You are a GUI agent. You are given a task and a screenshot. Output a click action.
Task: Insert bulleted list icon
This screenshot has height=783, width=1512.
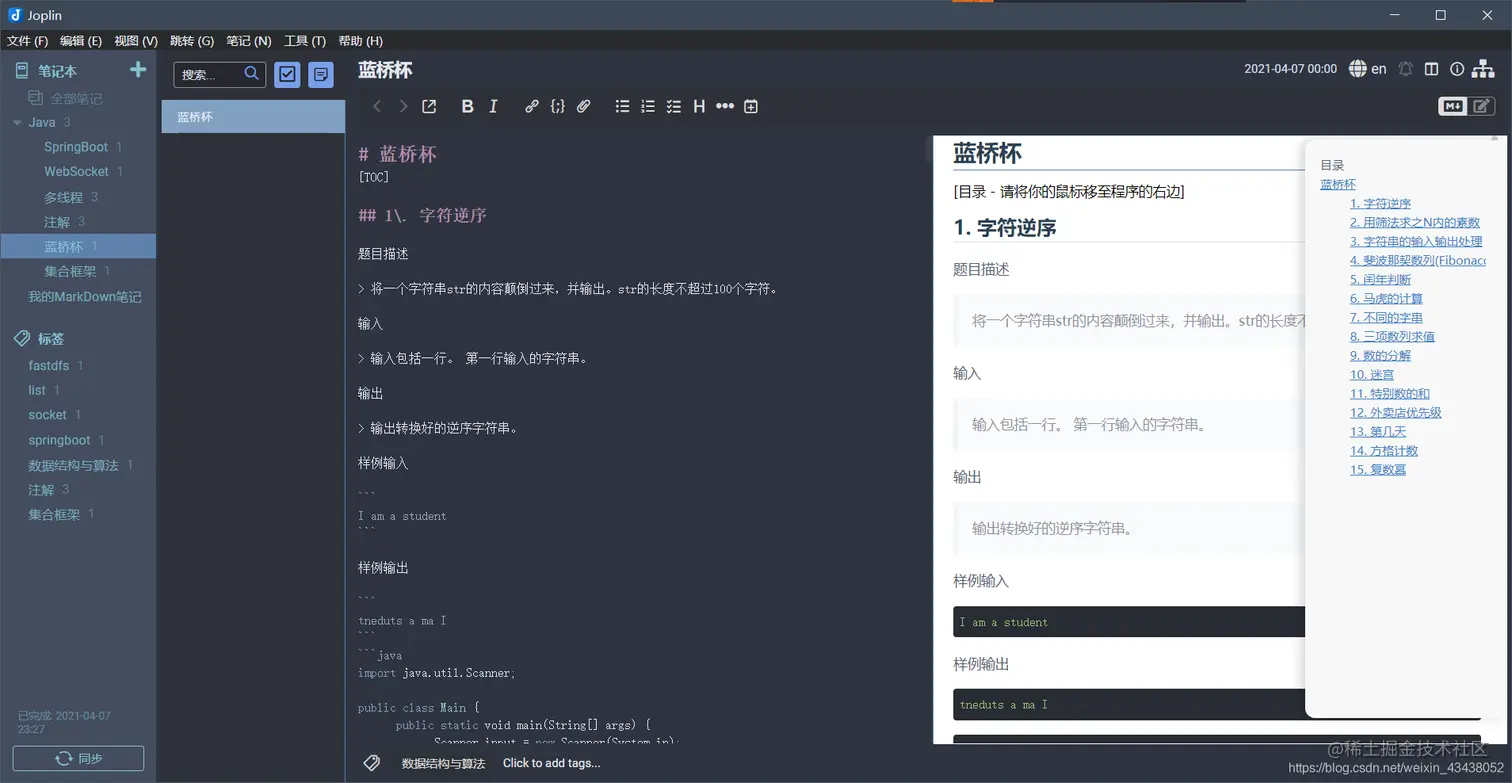point(622,106)
